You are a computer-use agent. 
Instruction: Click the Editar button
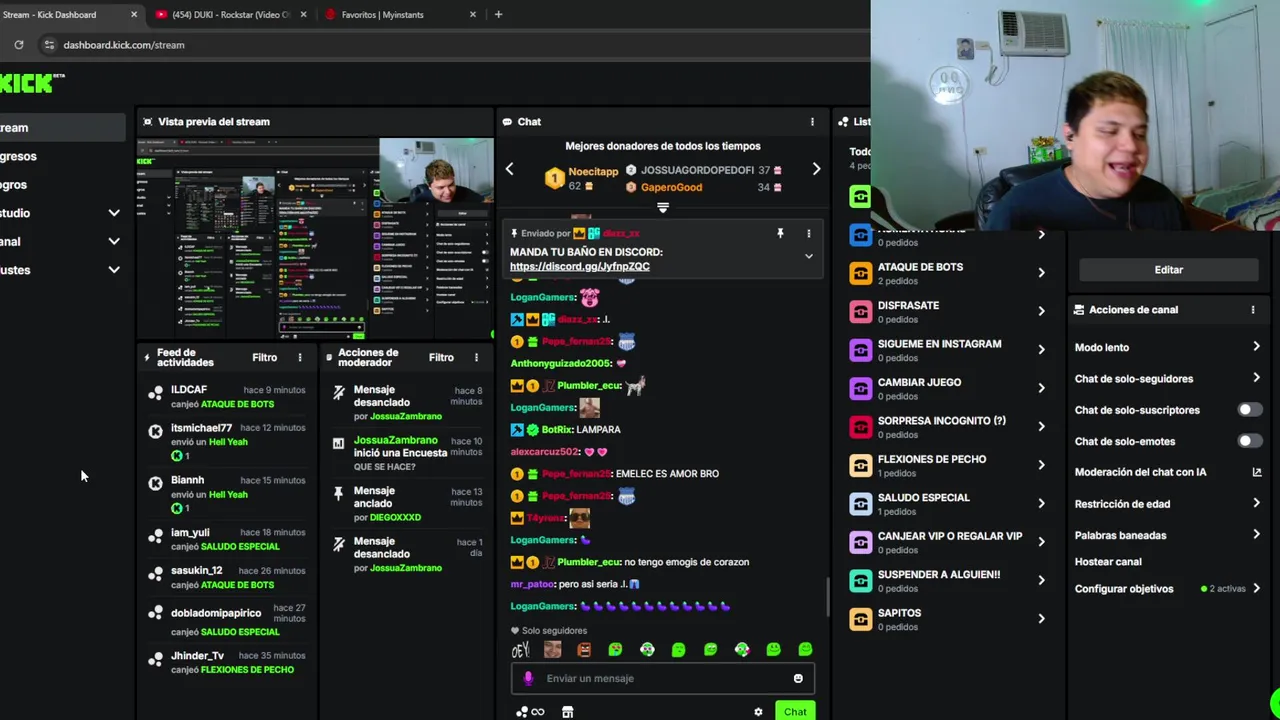1168,270
